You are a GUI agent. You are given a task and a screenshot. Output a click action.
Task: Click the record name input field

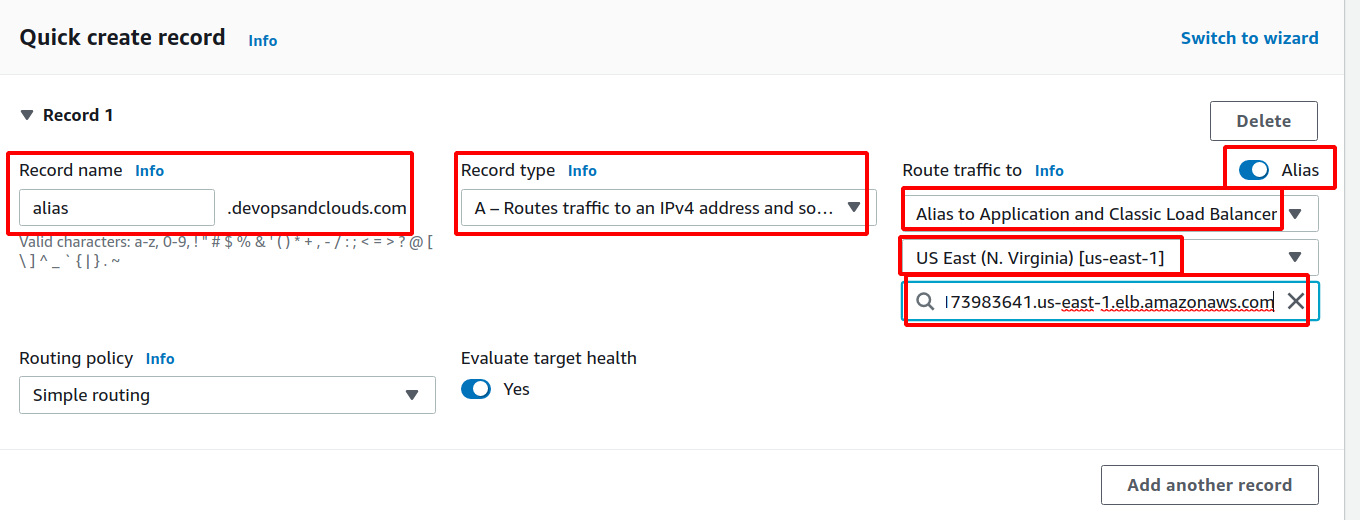click(117, 208)
